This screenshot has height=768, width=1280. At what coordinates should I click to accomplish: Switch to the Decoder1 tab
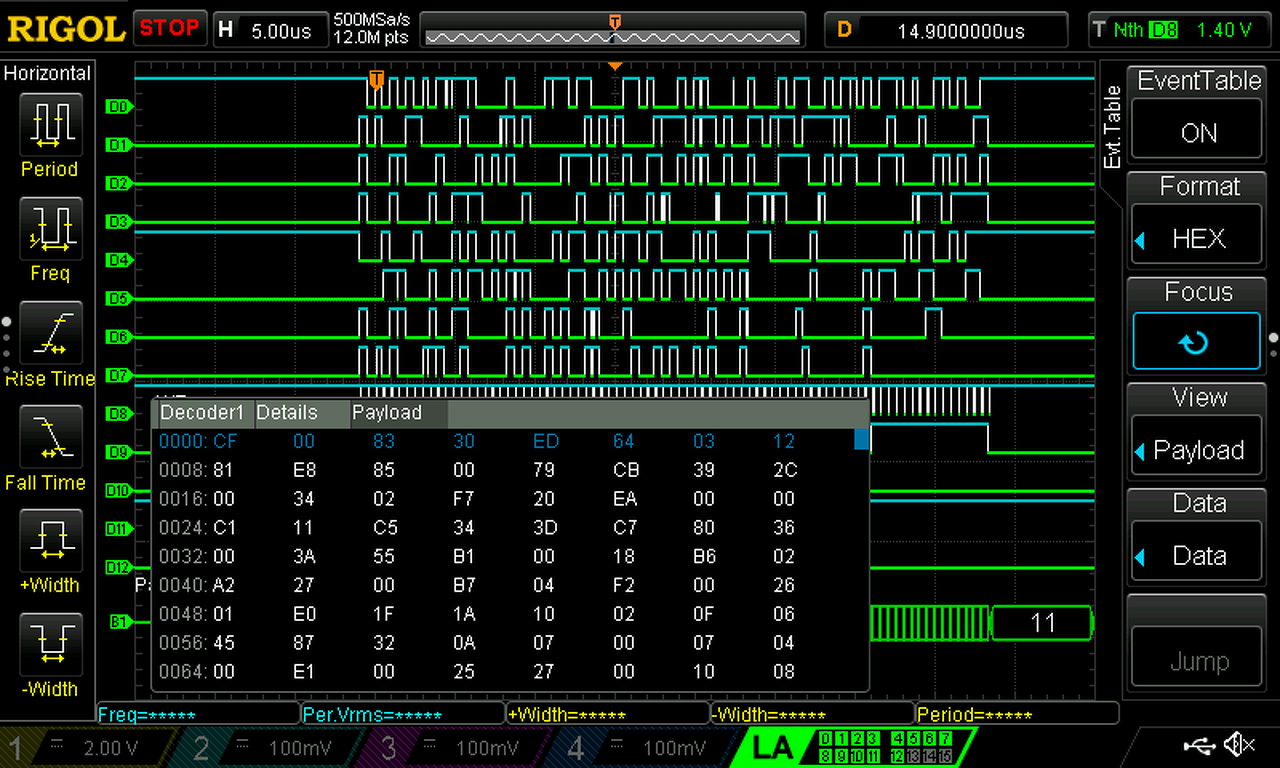coord(203,413)
